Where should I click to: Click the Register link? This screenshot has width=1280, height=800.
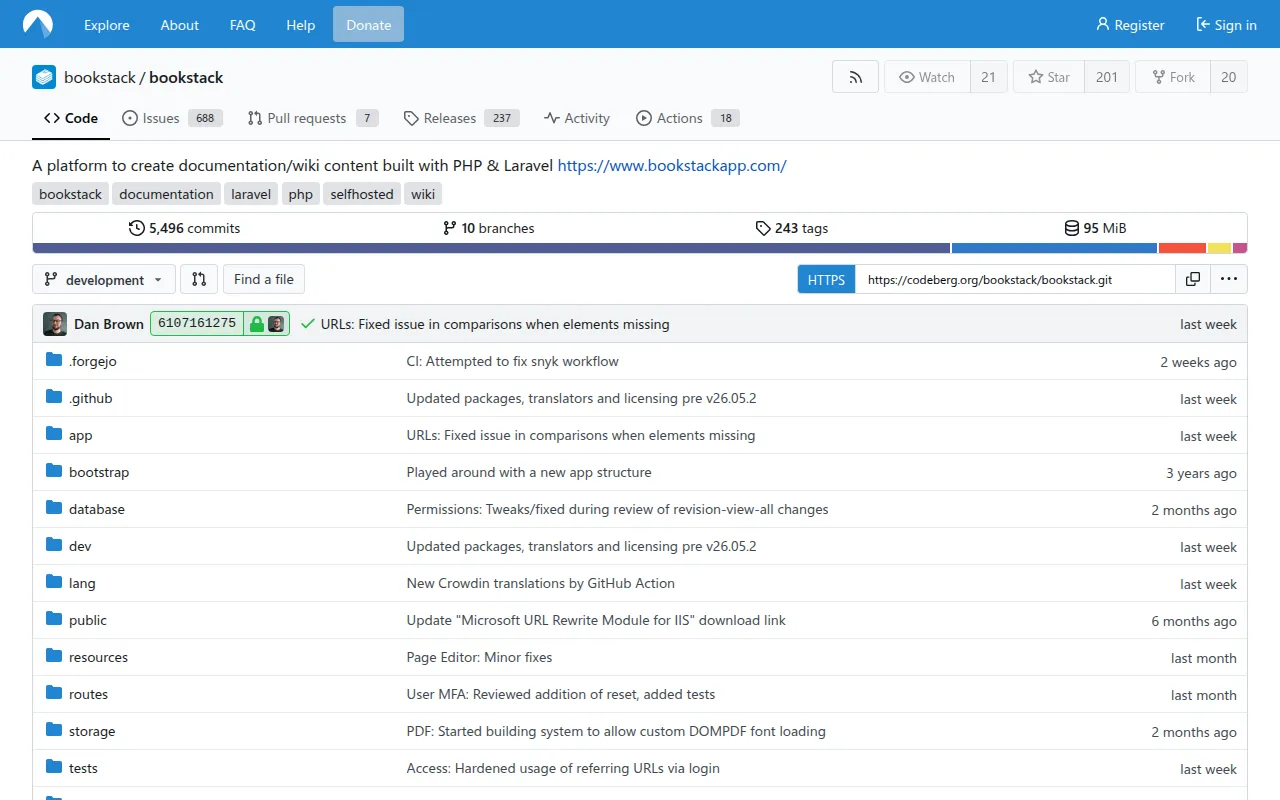click(1130, 25)
